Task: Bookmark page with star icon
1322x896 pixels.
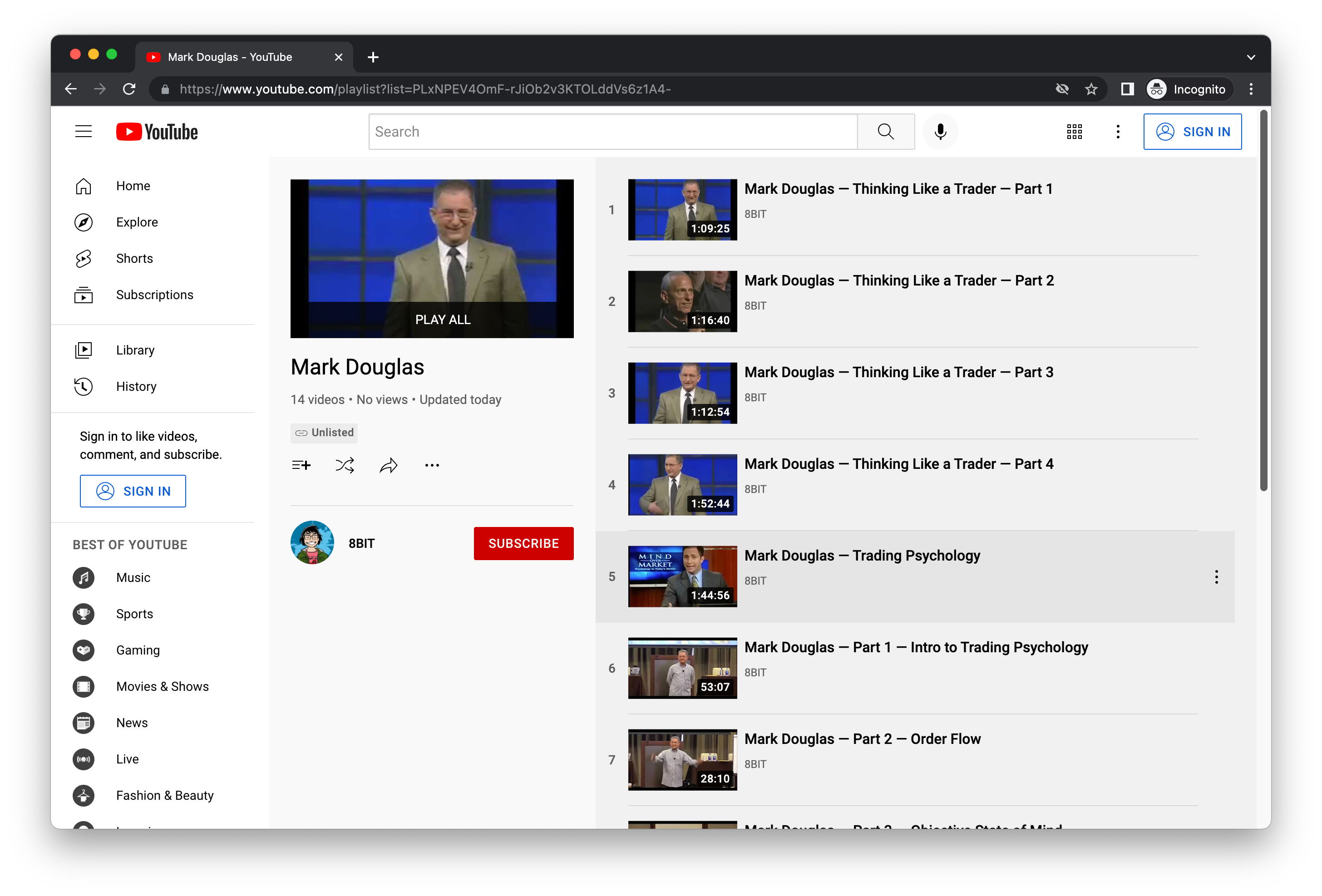Action: click(1091, 89)
